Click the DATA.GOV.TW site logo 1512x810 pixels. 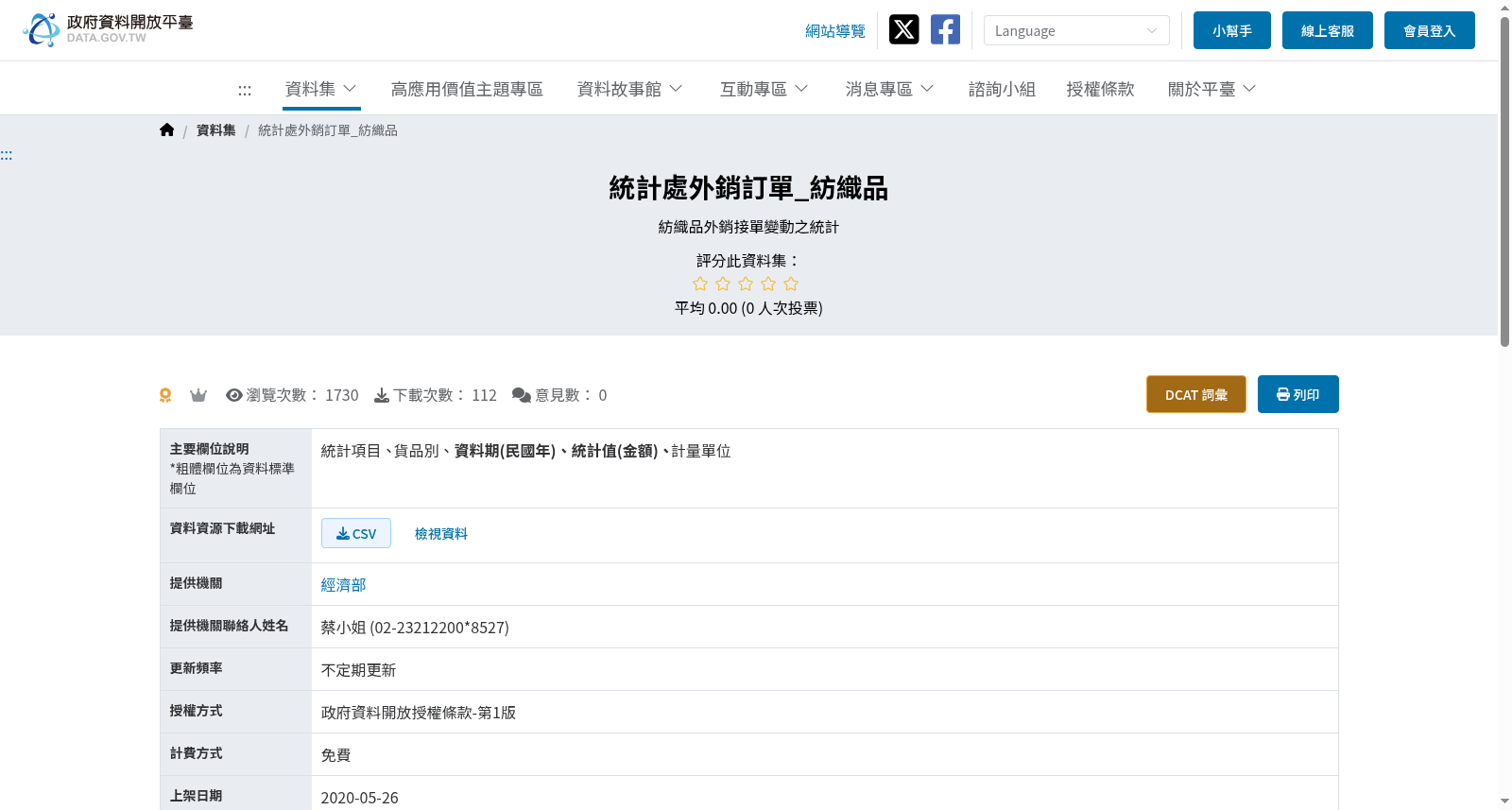click(x=108, y=29)
